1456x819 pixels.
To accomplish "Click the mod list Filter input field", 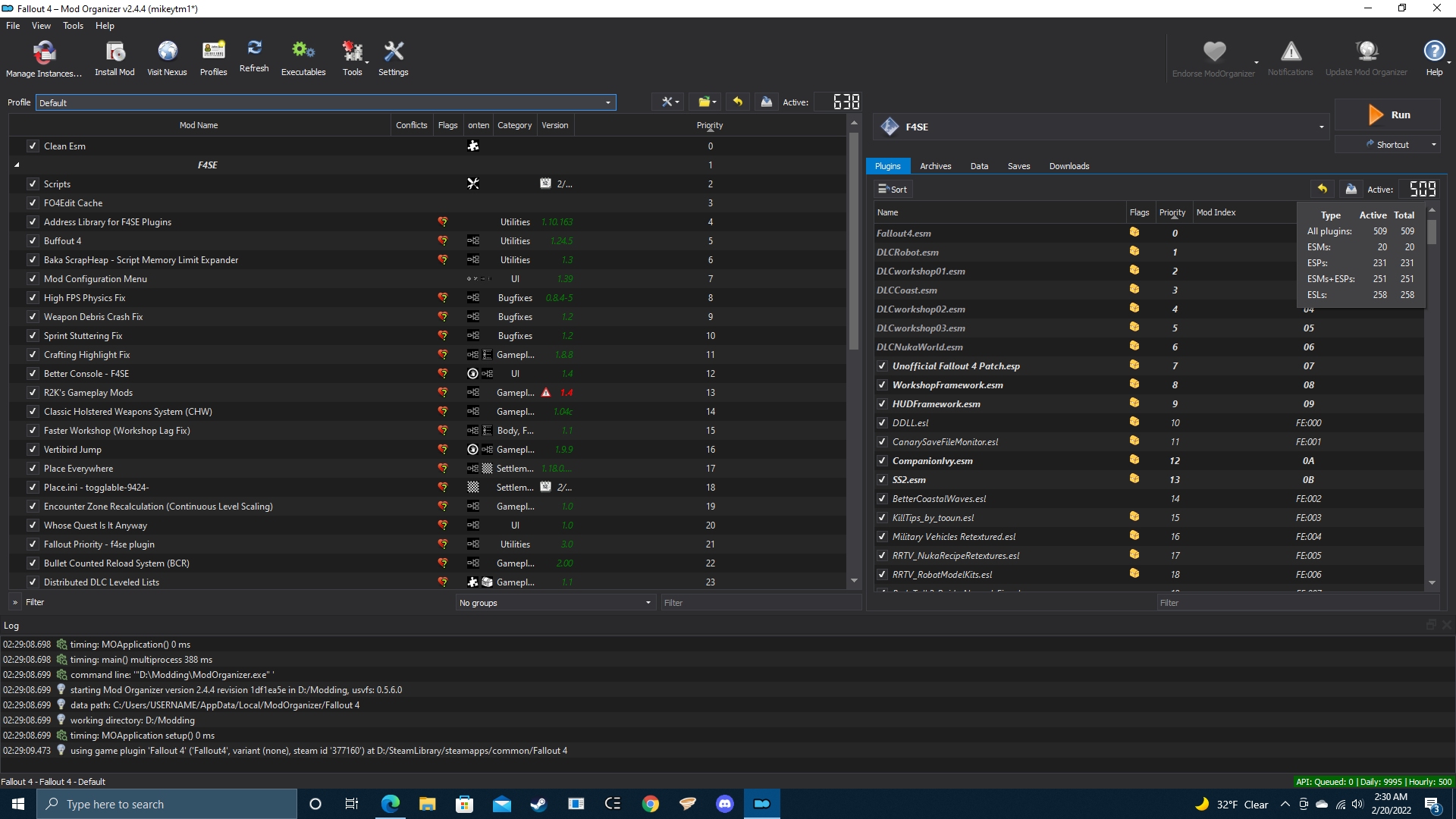I will pos(761,603).
